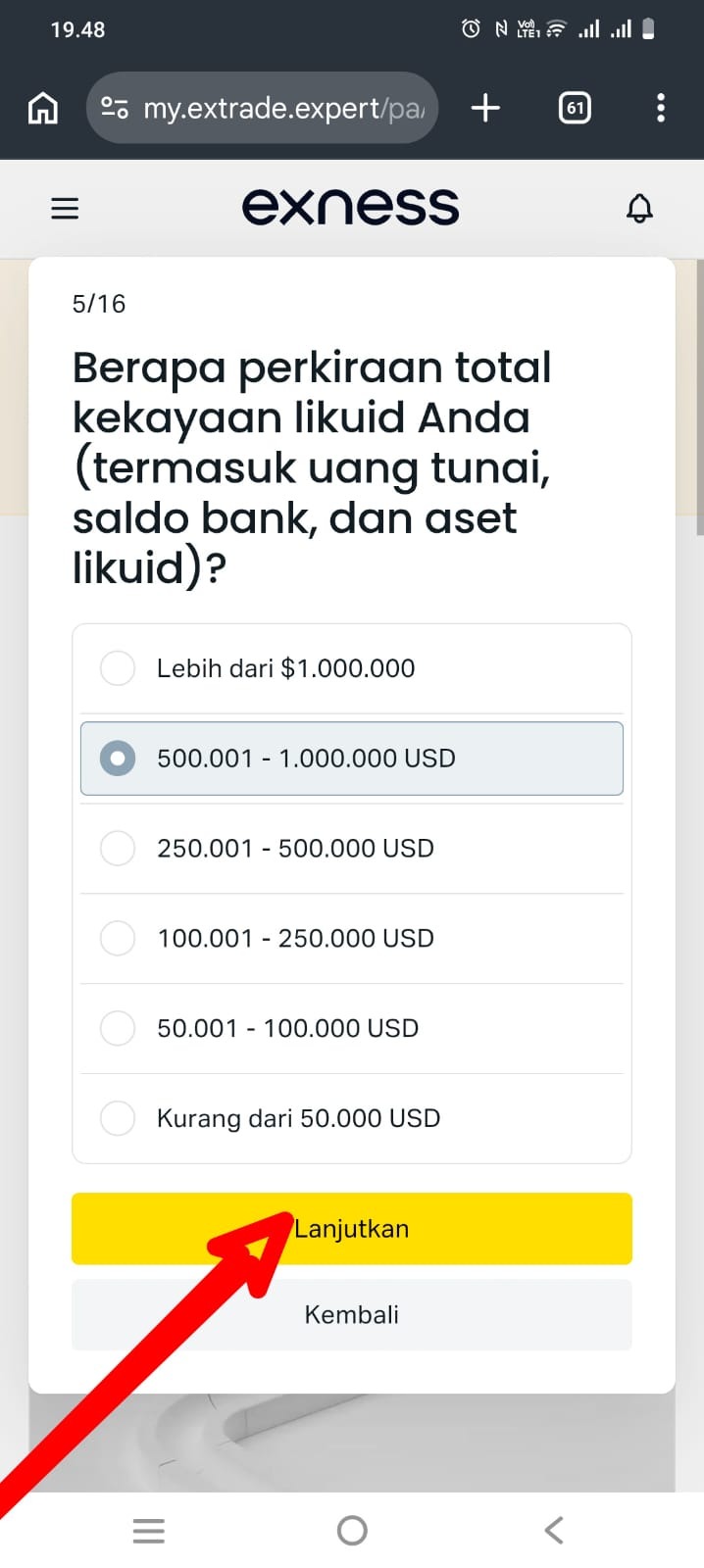
Task: Tap the browser home icon
Action: pyautogui.click(x=42, y=108)
